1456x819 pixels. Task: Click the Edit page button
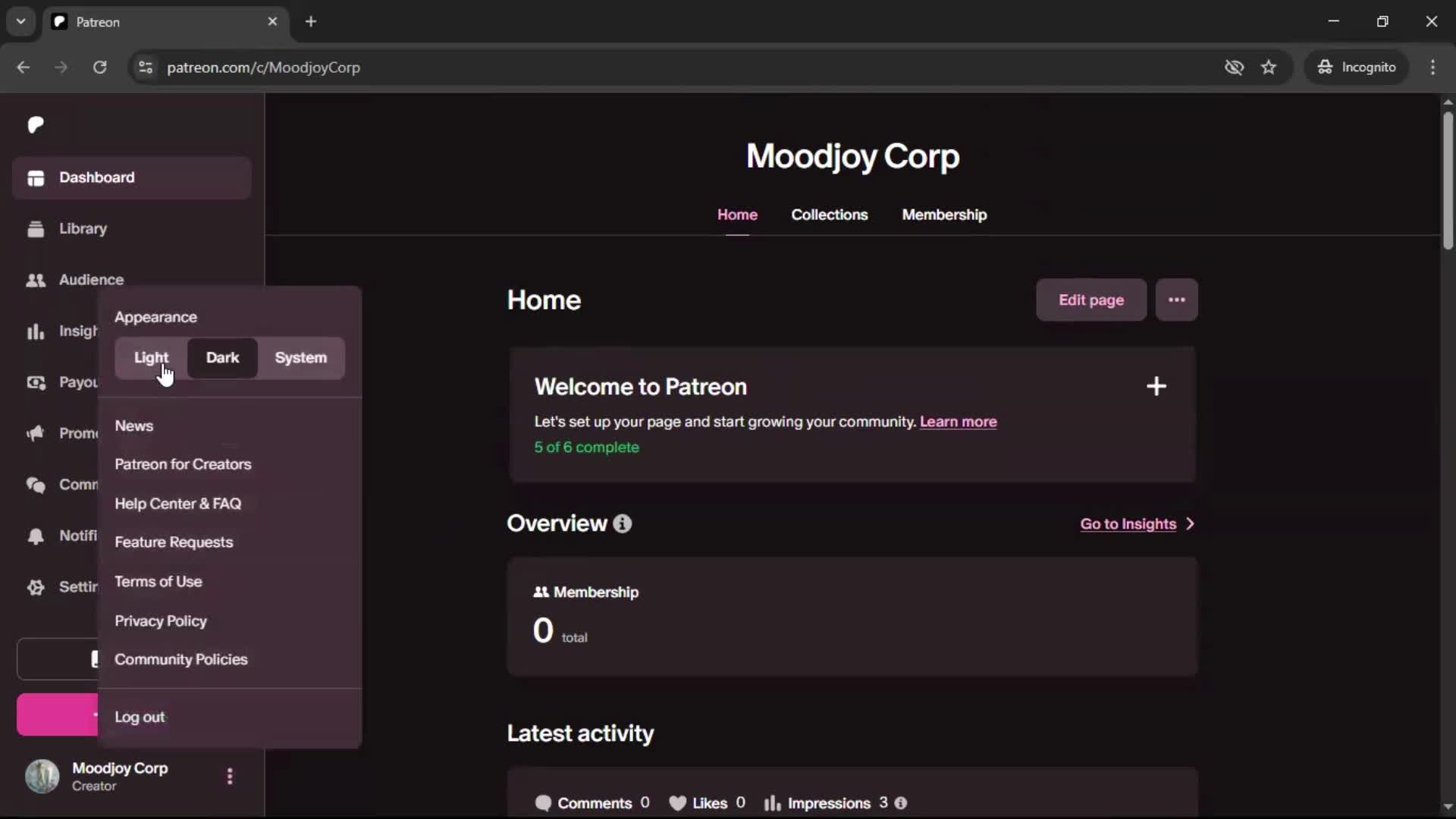[x=1090, y=300]
